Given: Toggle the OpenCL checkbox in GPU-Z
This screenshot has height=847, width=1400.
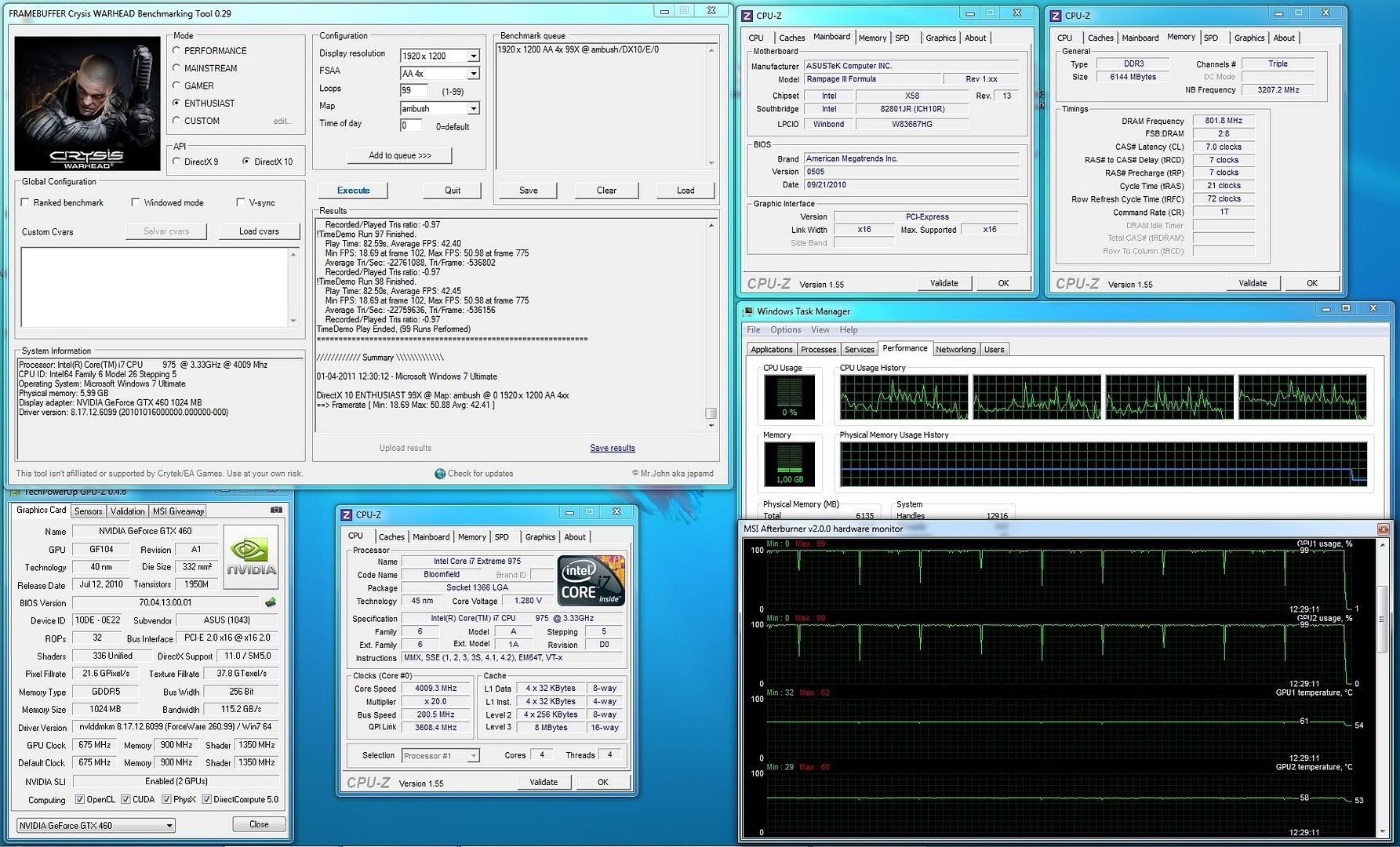Looking at the screenshot, I should 80,800.
